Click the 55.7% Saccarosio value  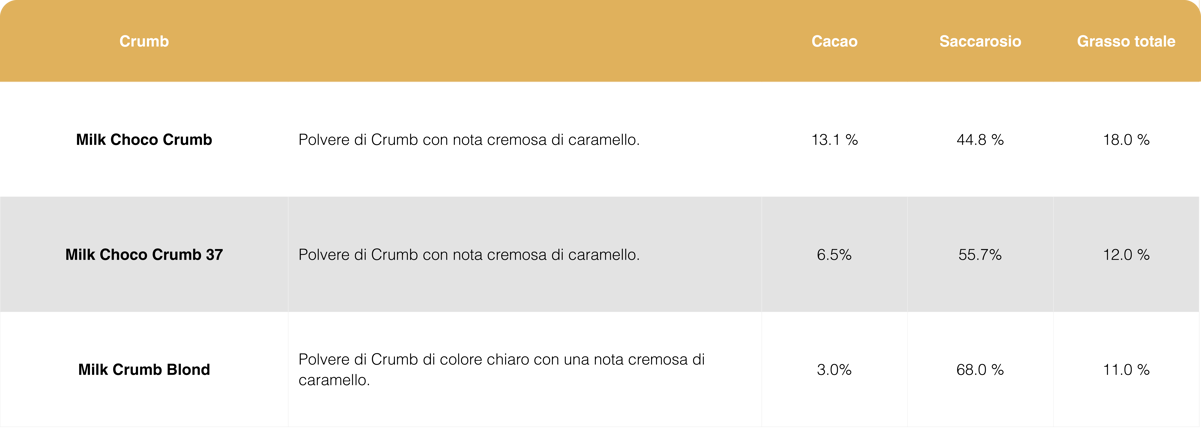tap(980, 255)
